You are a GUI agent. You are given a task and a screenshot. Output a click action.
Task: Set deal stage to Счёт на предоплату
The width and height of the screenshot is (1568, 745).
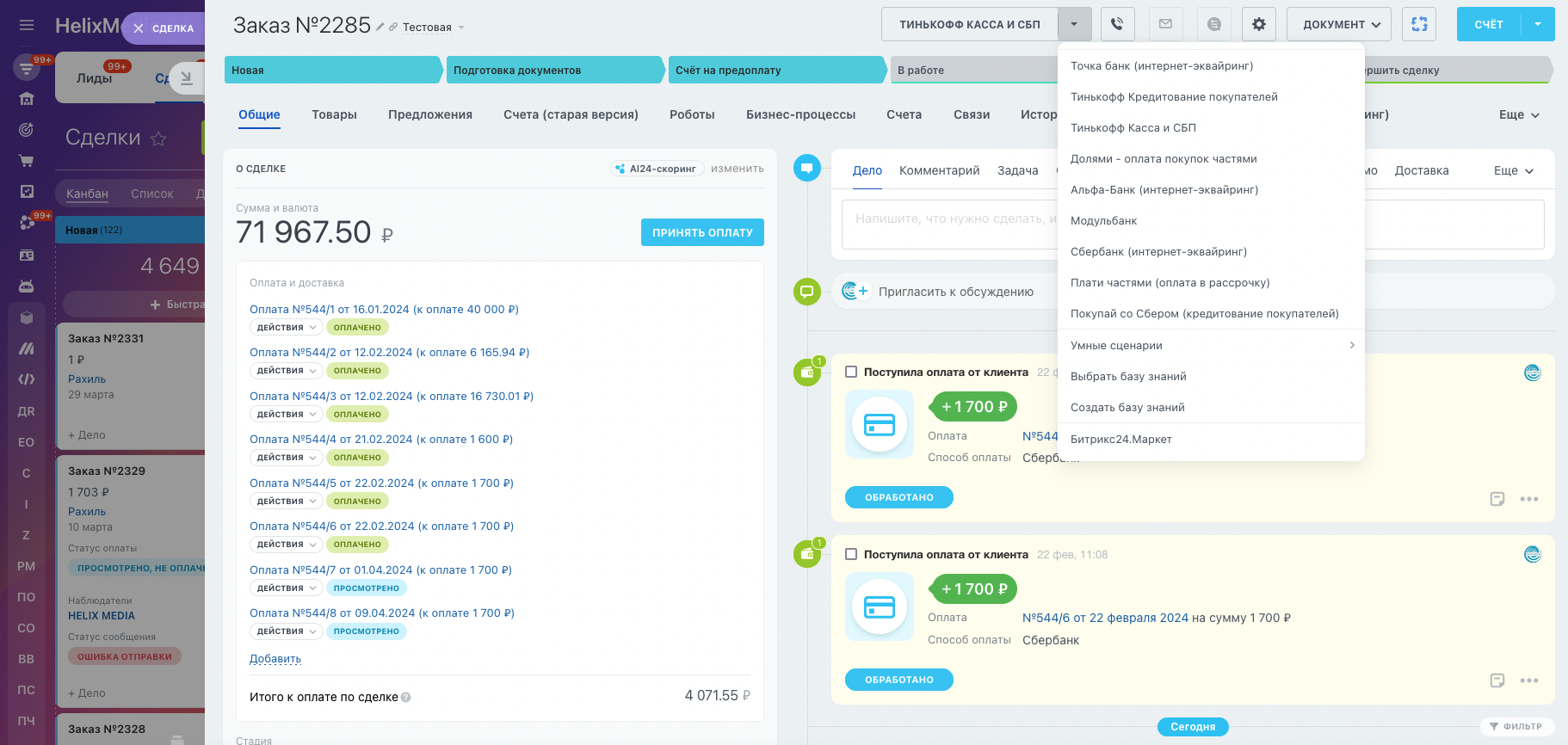pos(776,71)
